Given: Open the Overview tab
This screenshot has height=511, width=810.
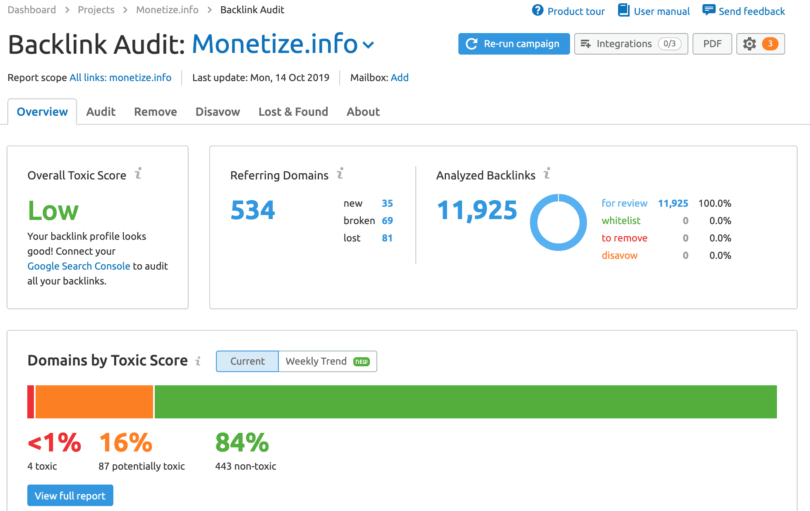Looking at the screenshot, I should pyautogui.click(x=42, y=112).
